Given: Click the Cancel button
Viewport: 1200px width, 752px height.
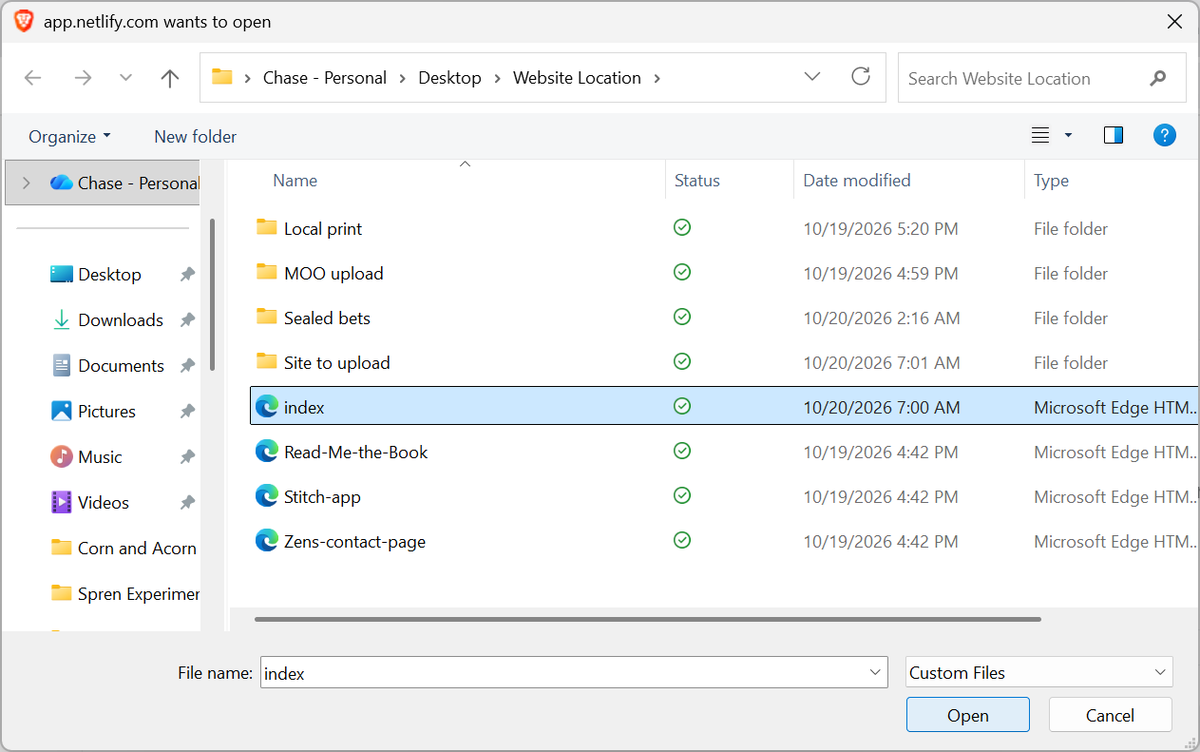Looking at the screenshot, I should (1110, 715).
